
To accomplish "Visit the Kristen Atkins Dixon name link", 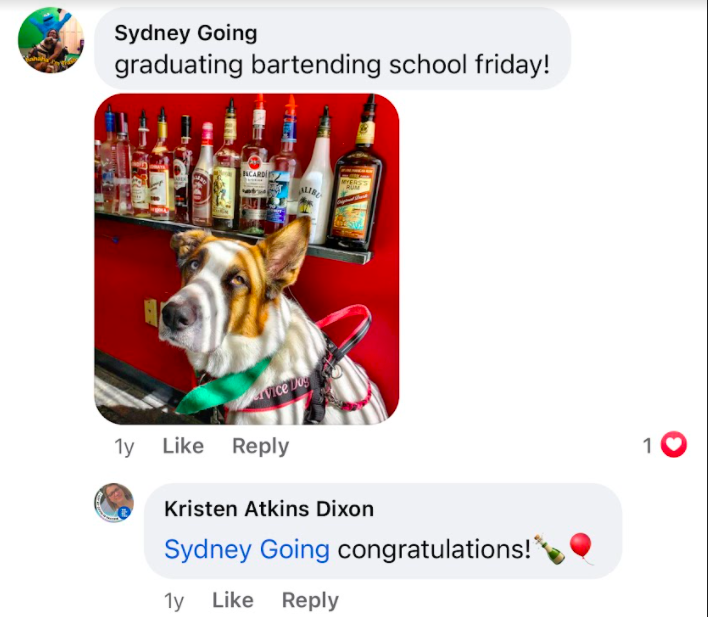I will [x=269, y=509].
